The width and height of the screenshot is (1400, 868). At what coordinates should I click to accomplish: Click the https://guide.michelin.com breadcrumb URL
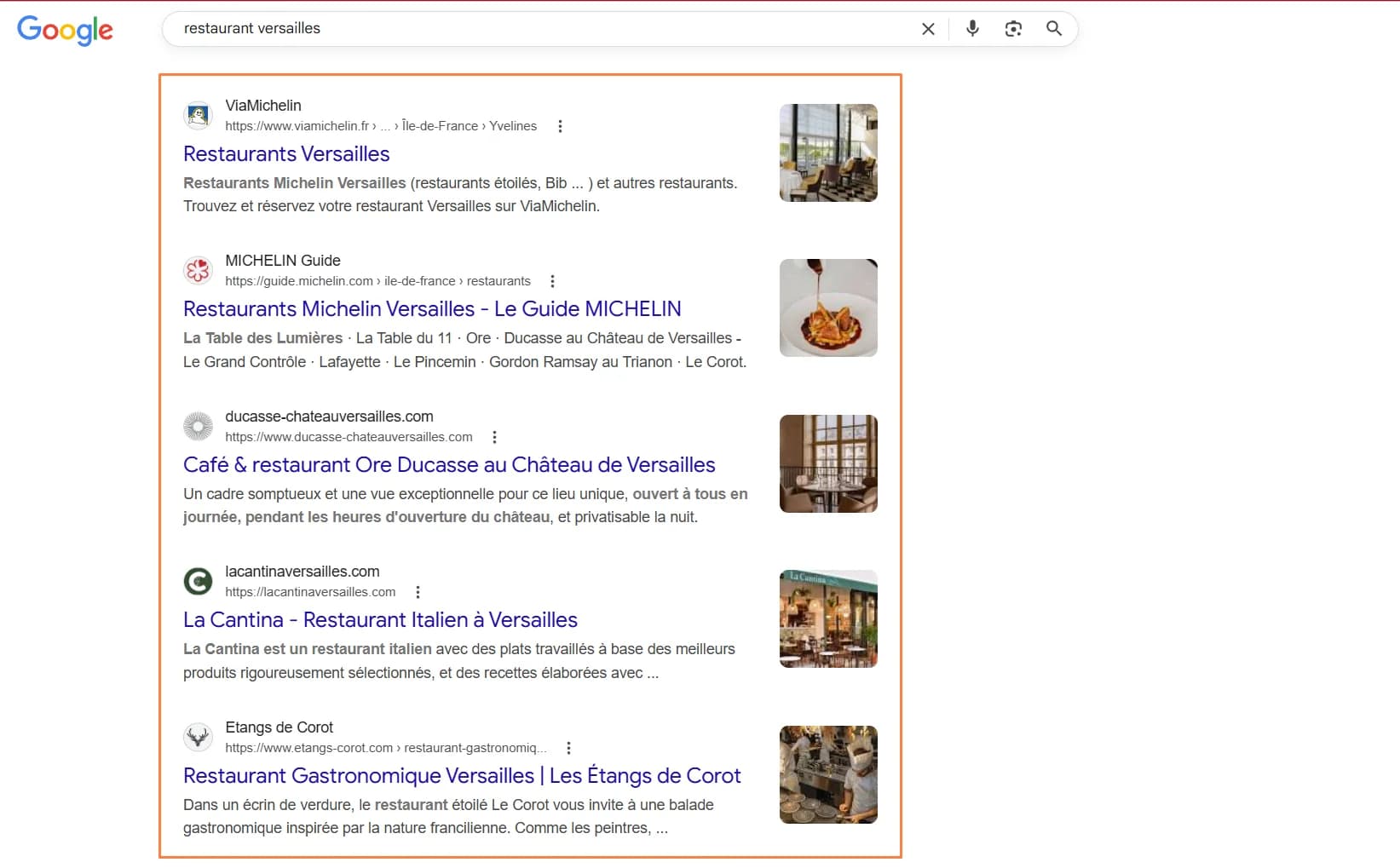point(377,281)
